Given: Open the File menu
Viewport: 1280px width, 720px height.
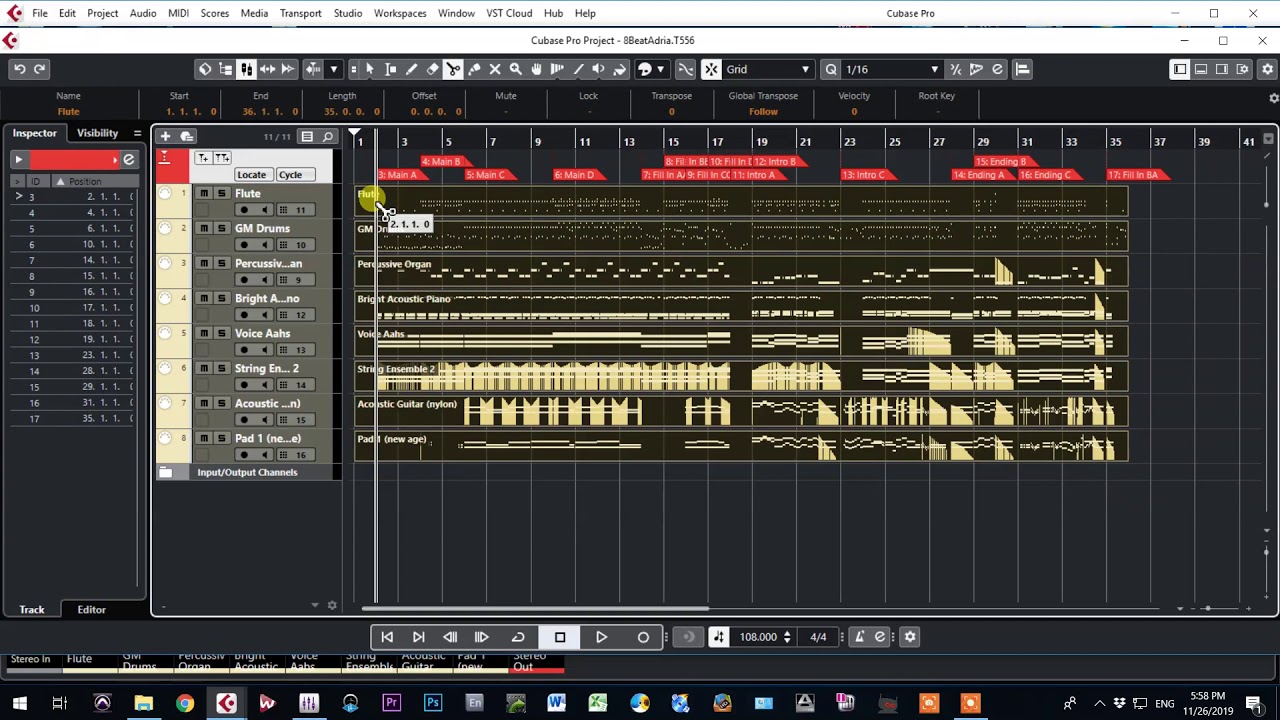Looking at the screenshot, I should [40, 13].
